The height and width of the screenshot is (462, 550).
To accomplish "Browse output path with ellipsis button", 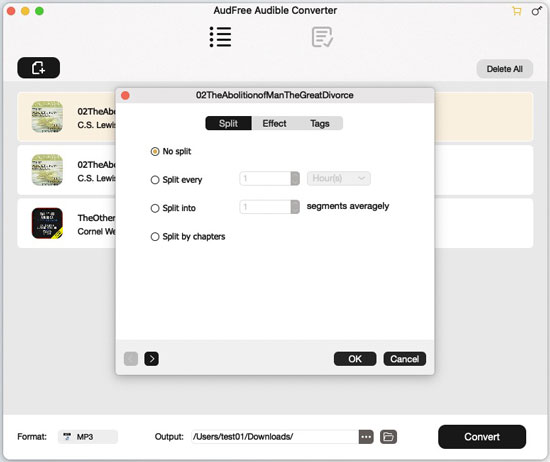I will tap(366, 437).
